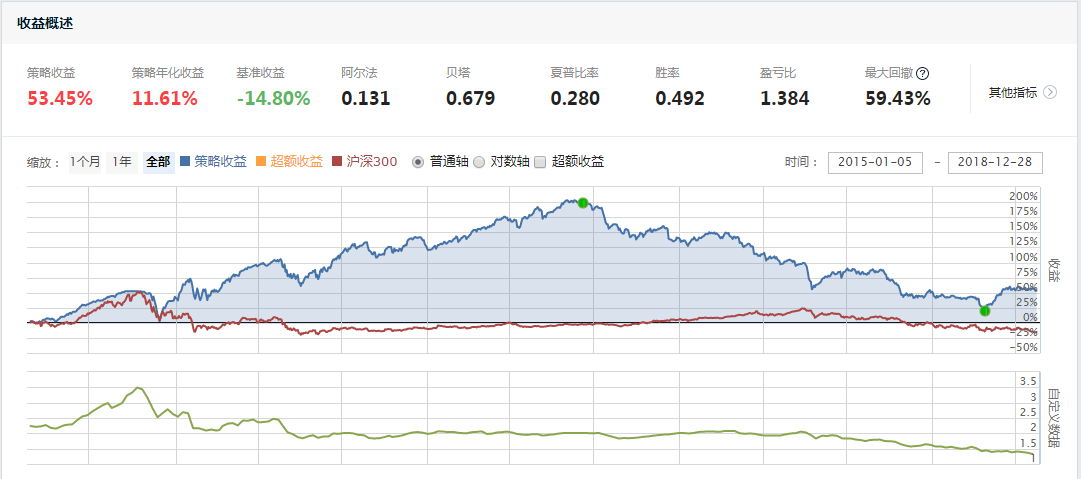Open the 最大回撤 help question-mark icon
The image size is (1081, 479).
click(x=923, y=73)
